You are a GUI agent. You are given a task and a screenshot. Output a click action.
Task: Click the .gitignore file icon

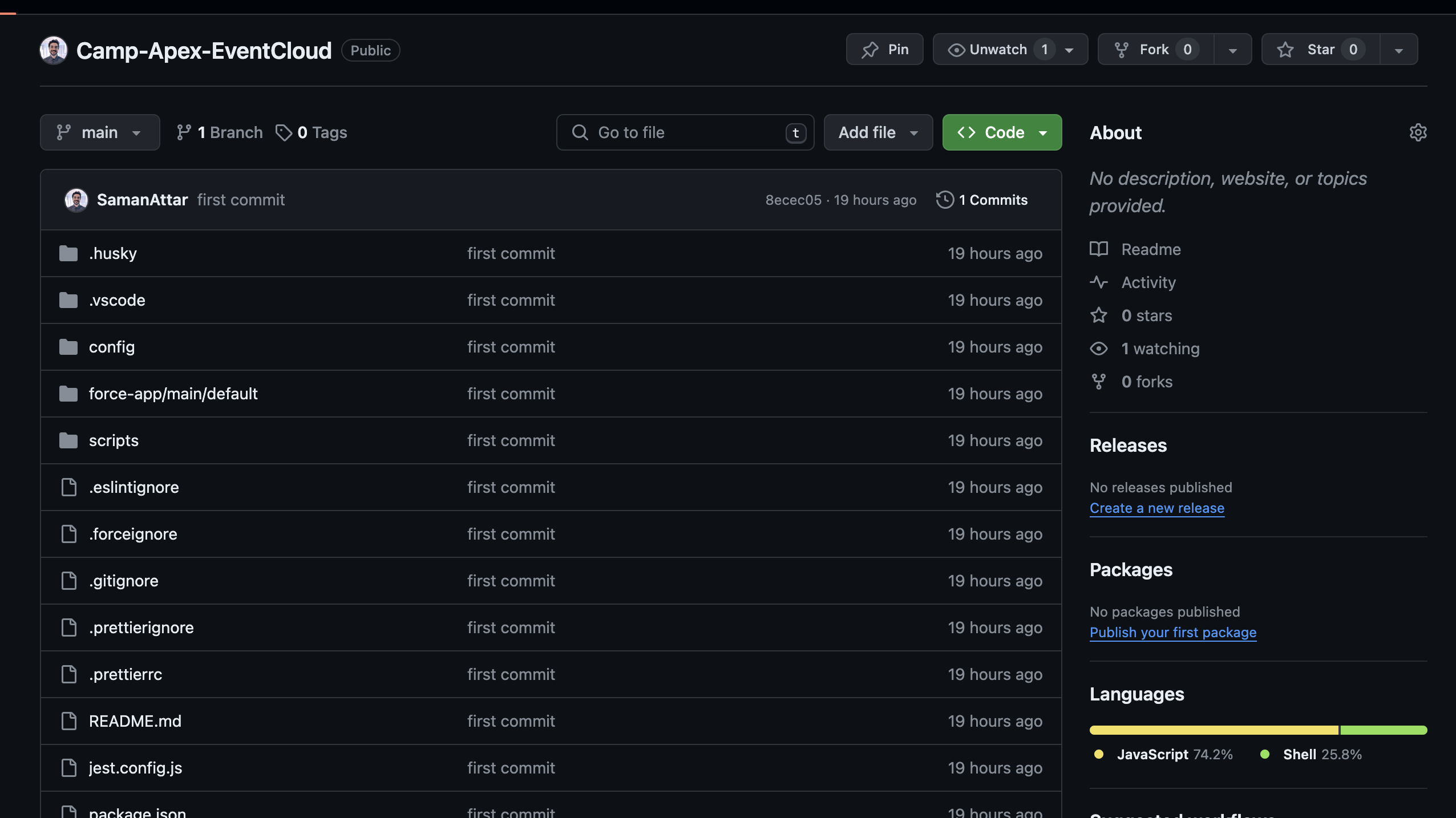coord(69,581)
